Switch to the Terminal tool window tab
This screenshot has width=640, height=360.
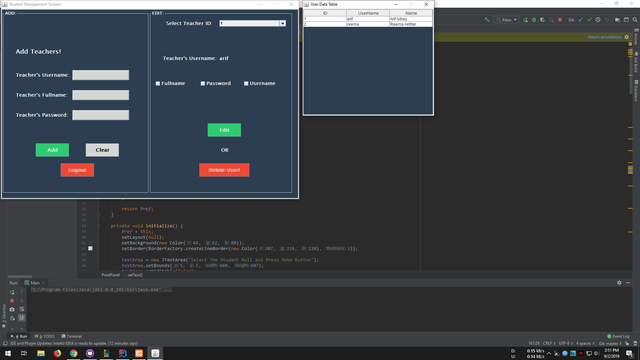click(x=71, y=336)
